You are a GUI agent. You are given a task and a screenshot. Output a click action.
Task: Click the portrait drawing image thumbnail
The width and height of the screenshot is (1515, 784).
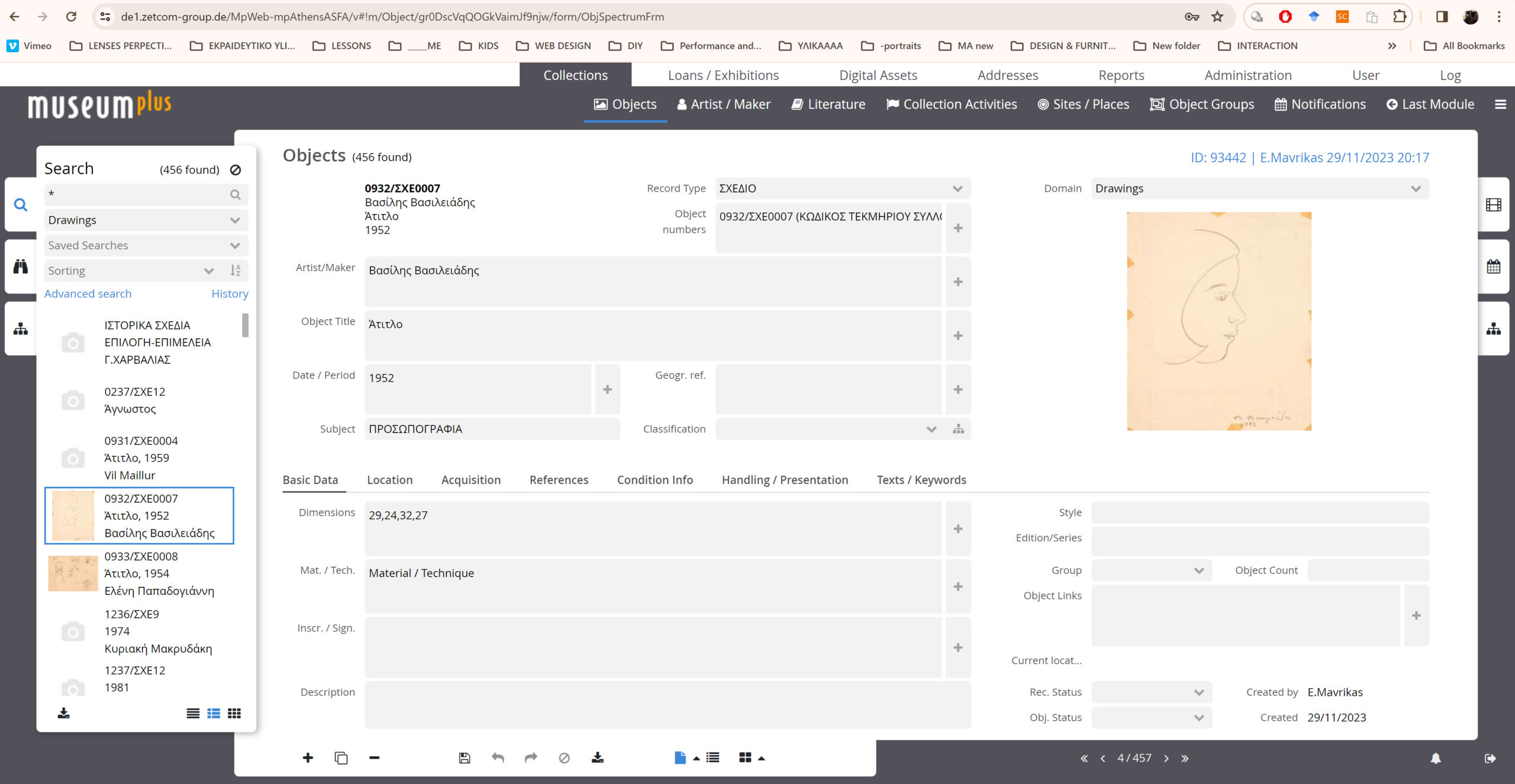(1219, 321)
